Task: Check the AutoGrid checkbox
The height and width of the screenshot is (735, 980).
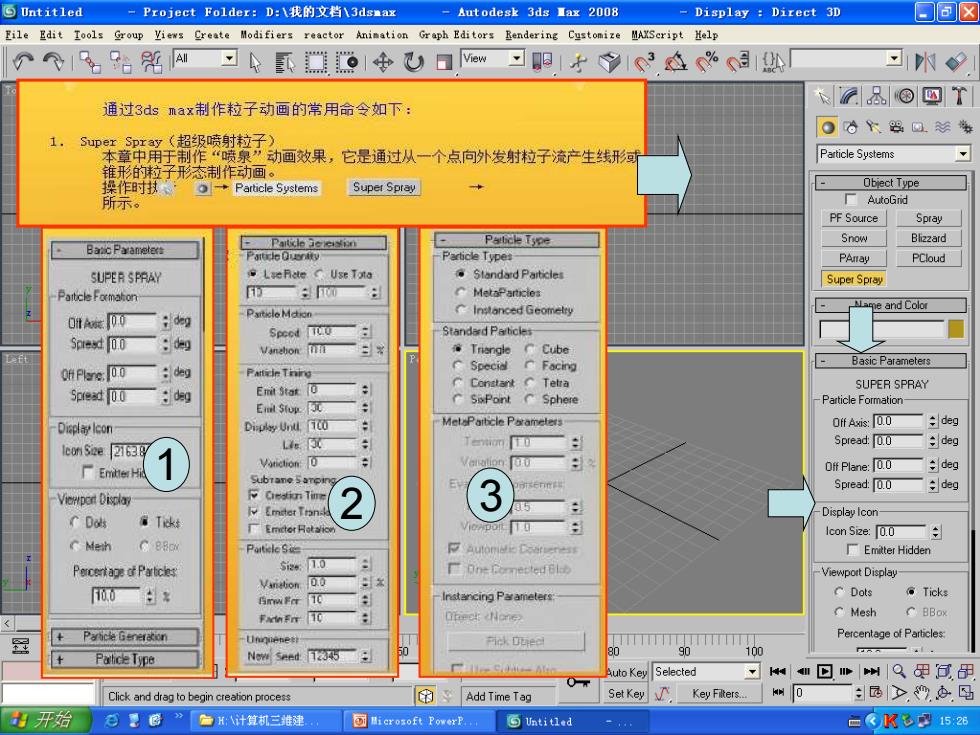Action: pyautogui.click(x=850, y=199)
